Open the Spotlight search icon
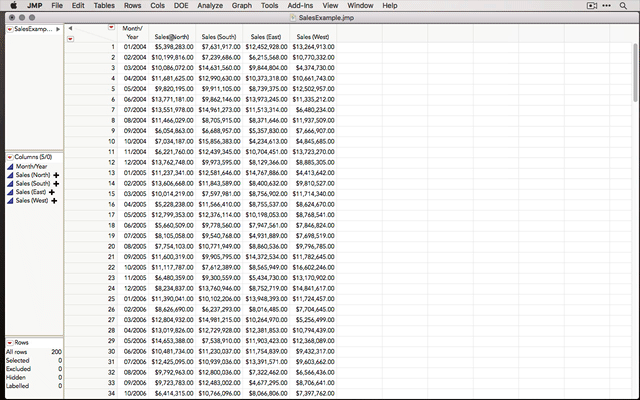The height and width of the screenshot is (400, 640). pyautogui.click(x=623, y=6)
